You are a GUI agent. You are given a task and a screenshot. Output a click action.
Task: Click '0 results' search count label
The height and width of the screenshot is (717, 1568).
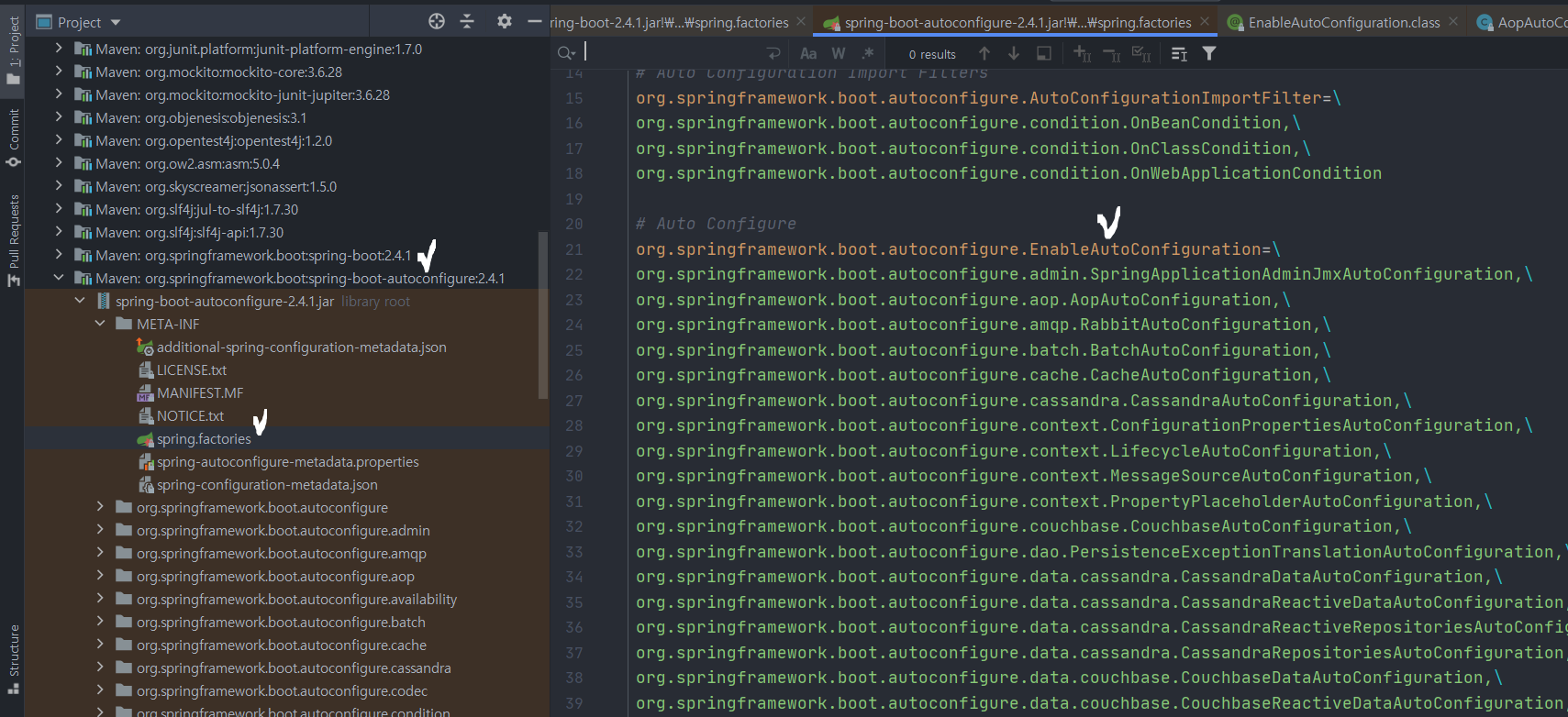pos(932,54)
